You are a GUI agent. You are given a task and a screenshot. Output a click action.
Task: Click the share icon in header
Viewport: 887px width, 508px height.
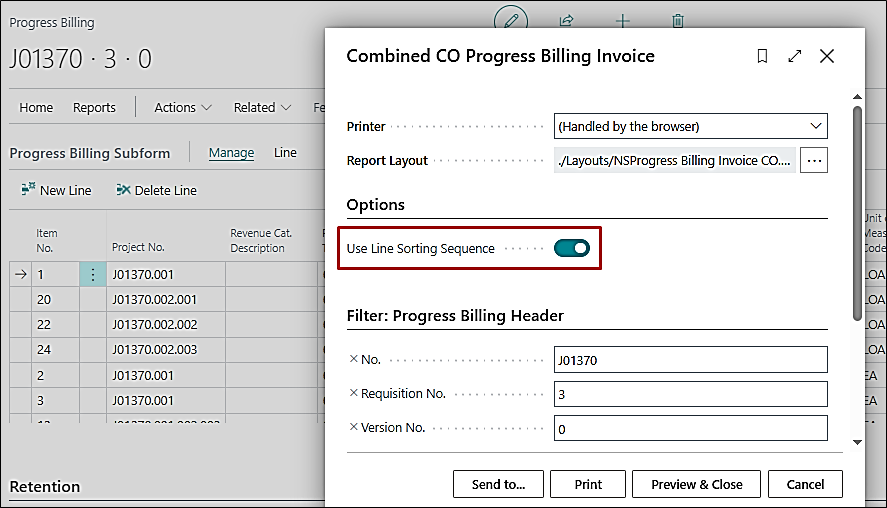[567, 19]
